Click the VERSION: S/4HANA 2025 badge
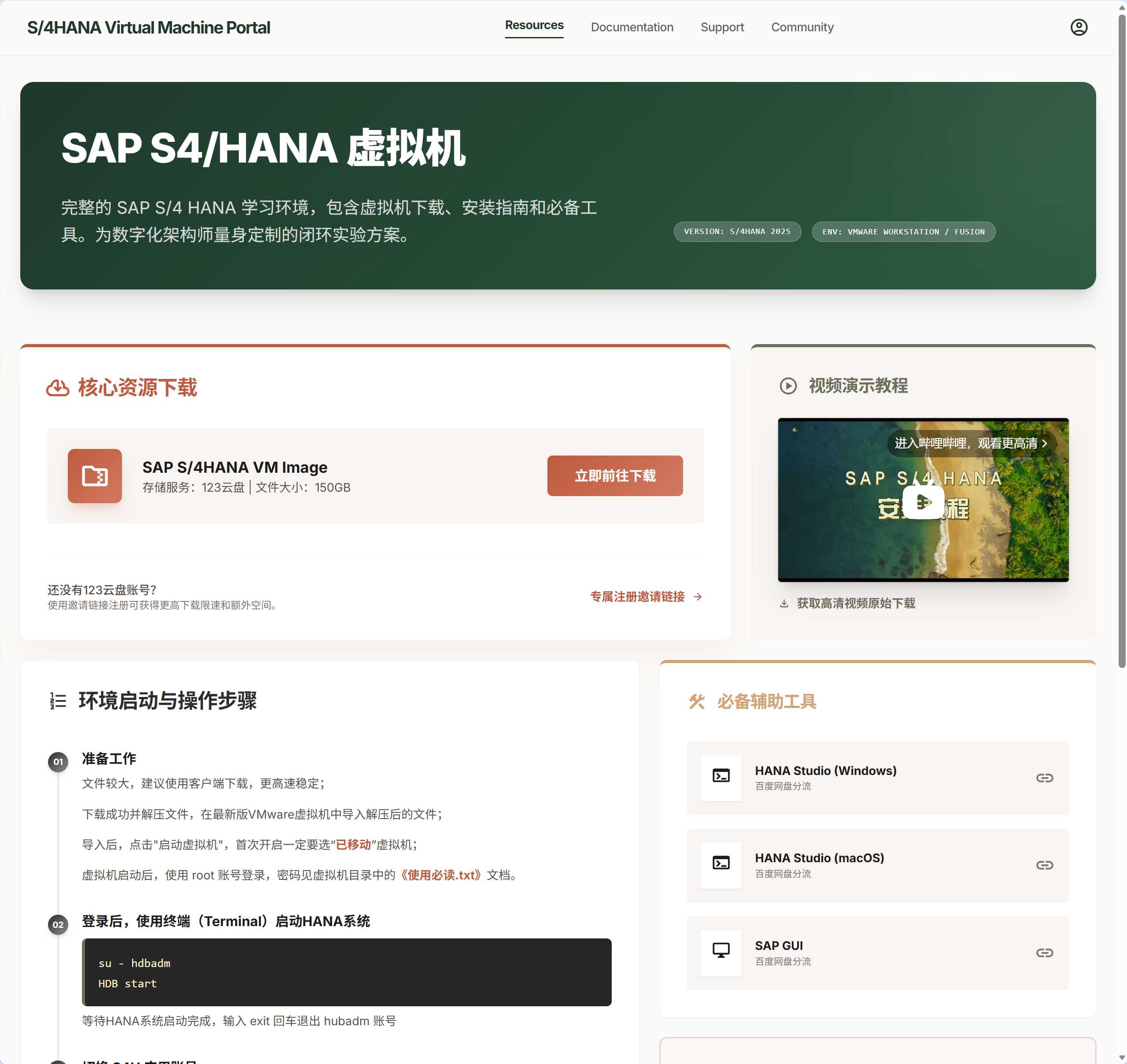 coord(737,231)
